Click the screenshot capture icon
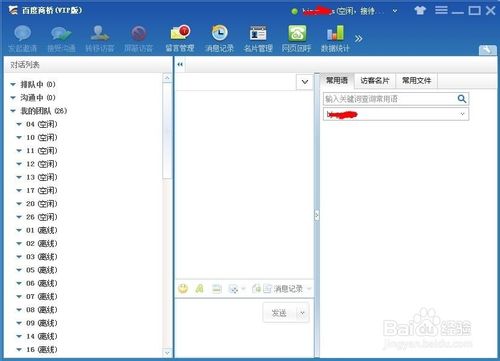This screenshot has height=361, width=500. [x=233, y=289]
